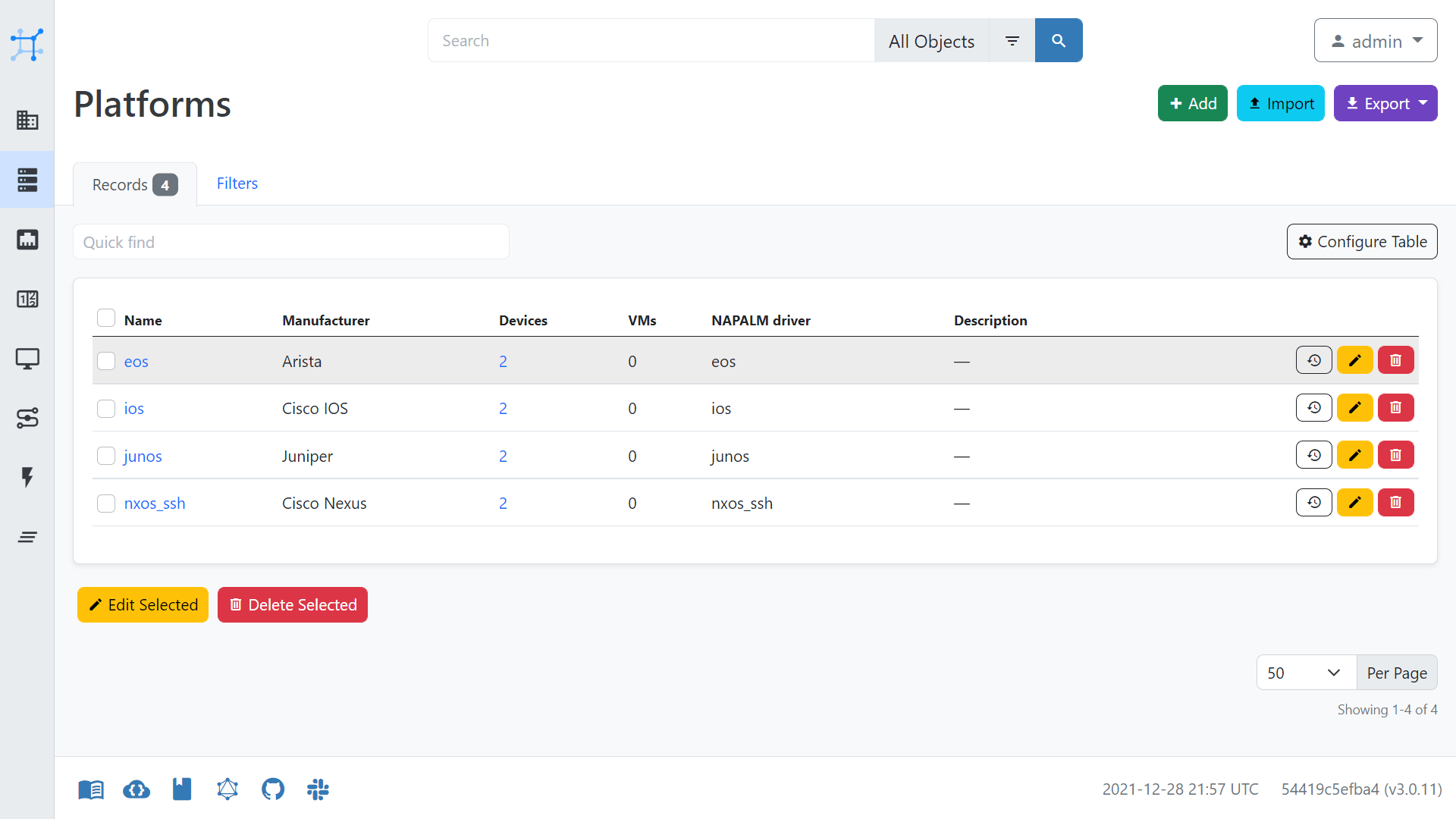Check the select-all checkbox in the table header
1456x819 pixels.
pos(105,318)
